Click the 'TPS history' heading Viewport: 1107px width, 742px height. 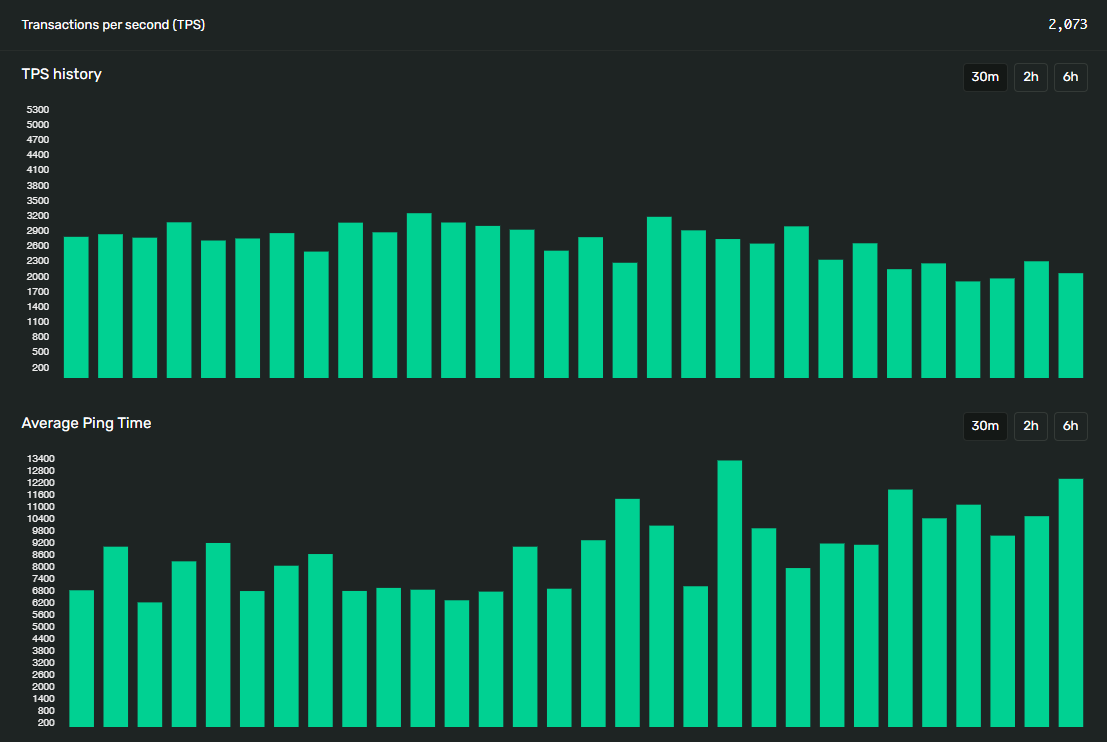point(61,74)
